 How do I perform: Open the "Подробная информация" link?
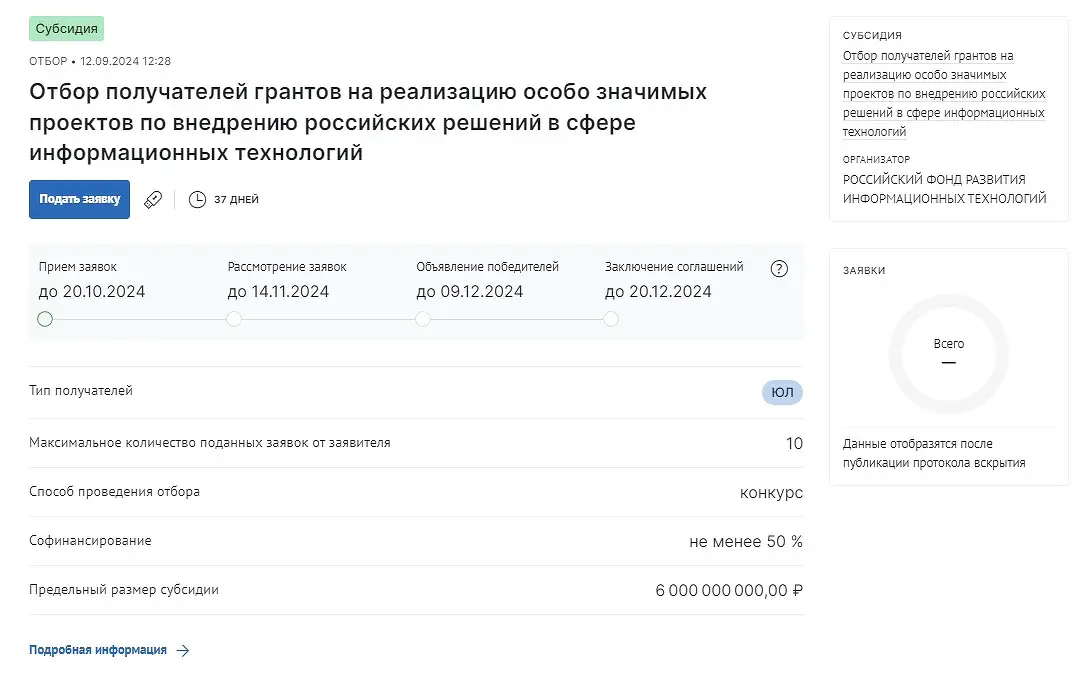pos(98,650)
